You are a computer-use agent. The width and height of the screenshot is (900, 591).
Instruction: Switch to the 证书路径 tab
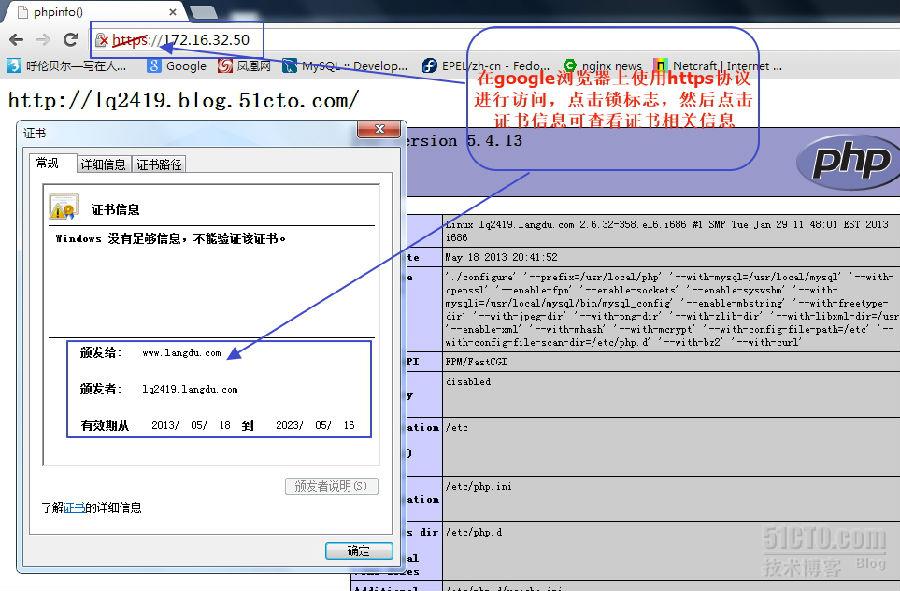(x=159, y=165)
